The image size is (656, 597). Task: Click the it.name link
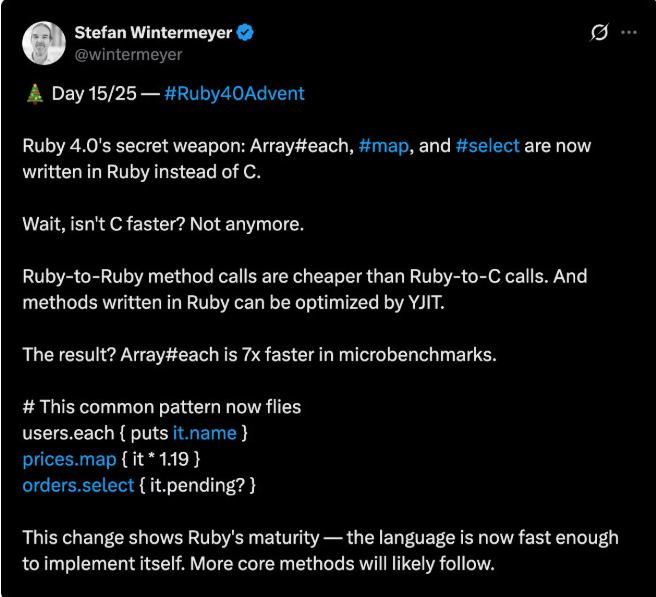tap(204, 433)
